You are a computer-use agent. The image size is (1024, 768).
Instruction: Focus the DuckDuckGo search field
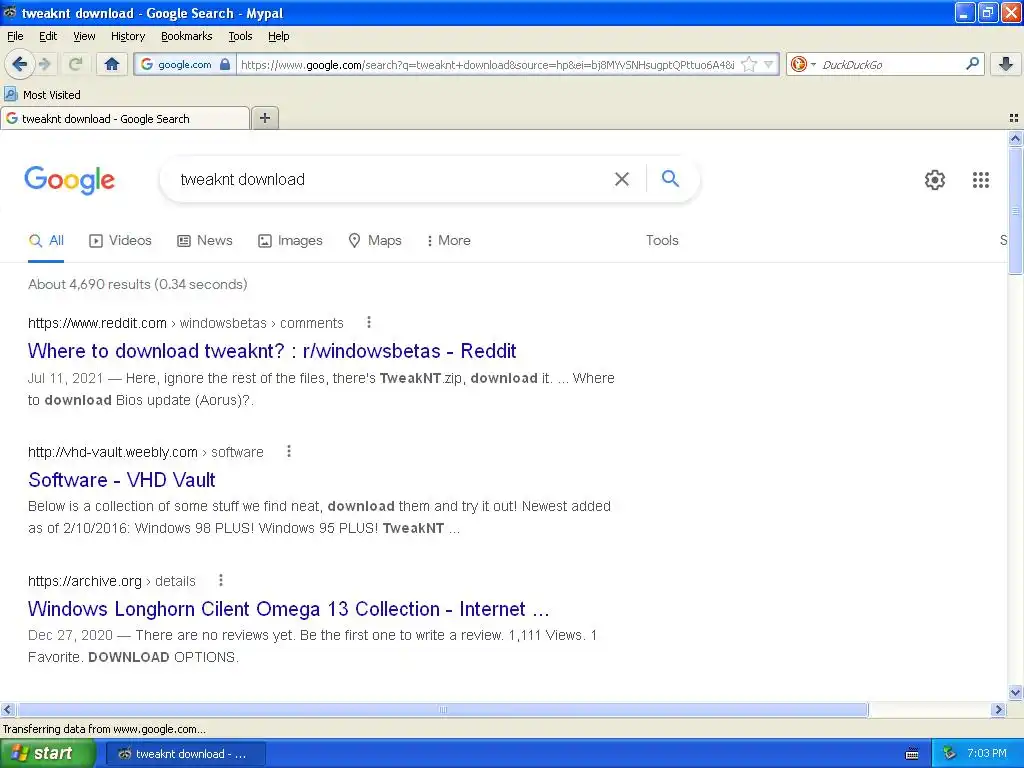click(x=891, y=64)
